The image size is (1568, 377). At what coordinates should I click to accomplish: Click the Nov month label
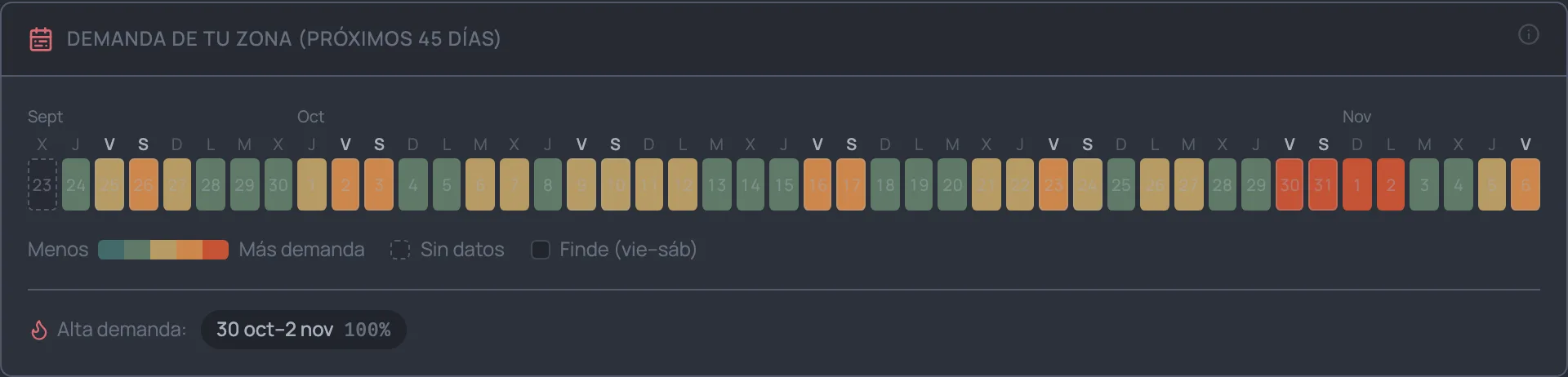(x=1356, y=117)
